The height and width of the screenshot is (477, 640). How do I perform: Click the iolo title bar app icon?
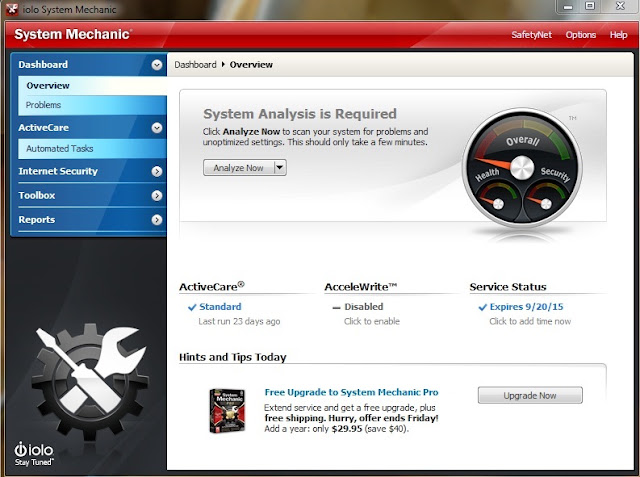(12, 9)
